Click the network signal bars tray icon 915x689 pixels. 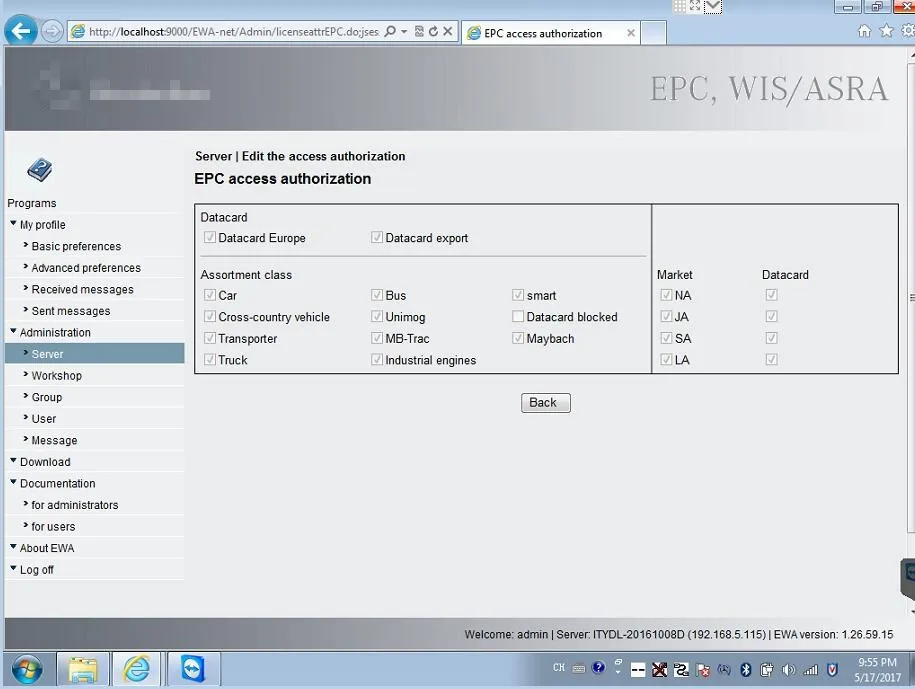(x=810, y=670)
